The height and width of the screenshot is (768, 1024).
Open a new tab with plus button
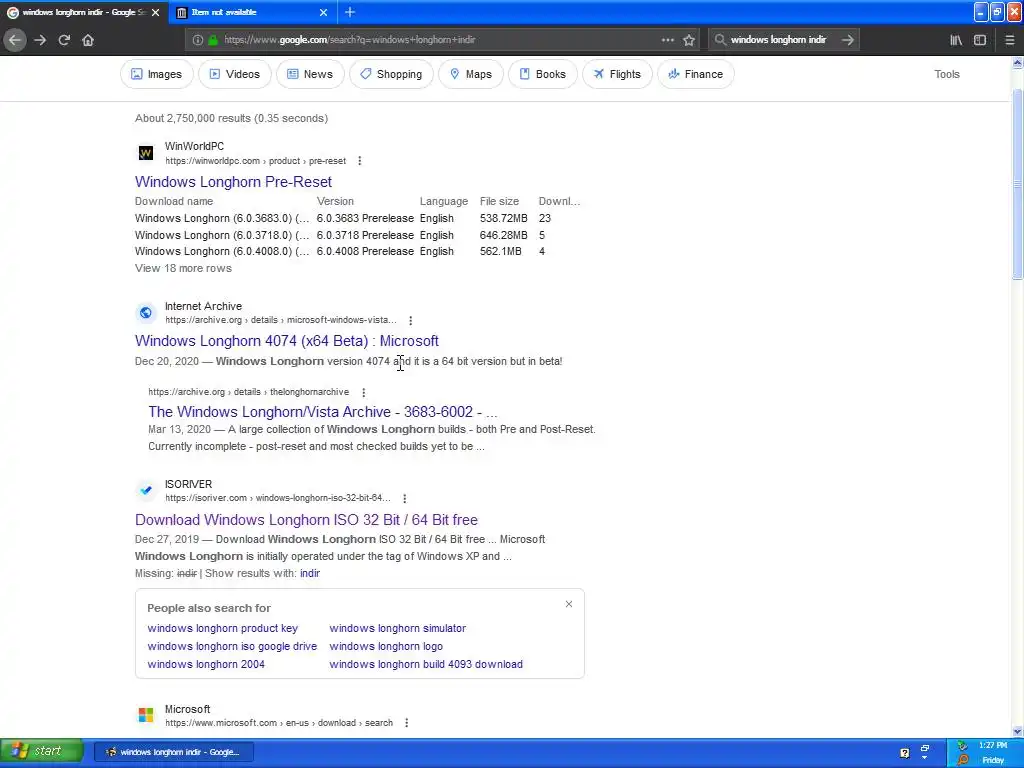pyautogui.click(x=350, y=12)
